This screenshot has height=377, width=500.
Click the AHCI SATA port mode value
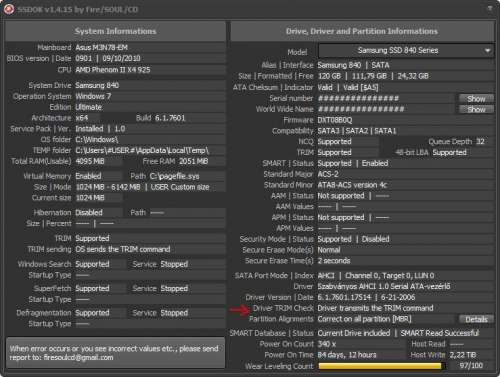pos(326,276)
